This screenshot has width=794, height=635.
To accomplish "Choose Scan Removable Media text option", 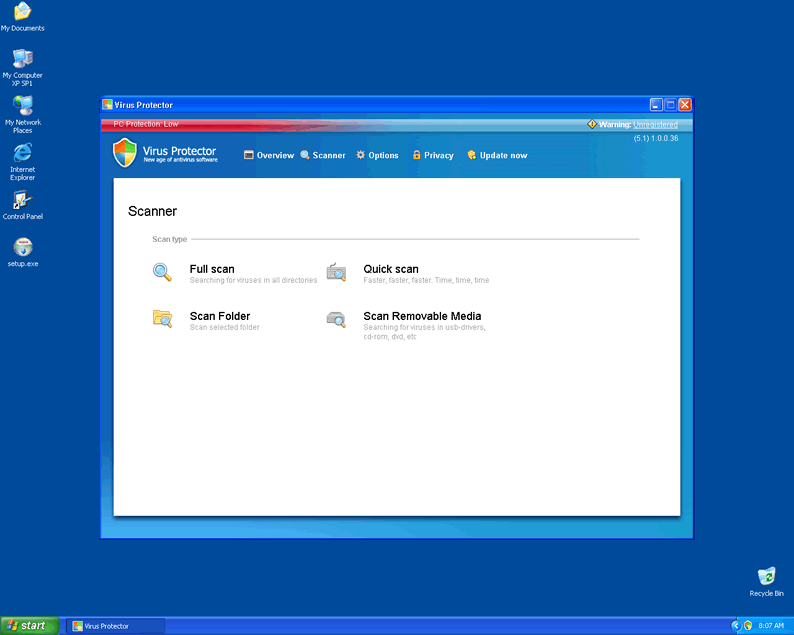I will coord(422,316).
